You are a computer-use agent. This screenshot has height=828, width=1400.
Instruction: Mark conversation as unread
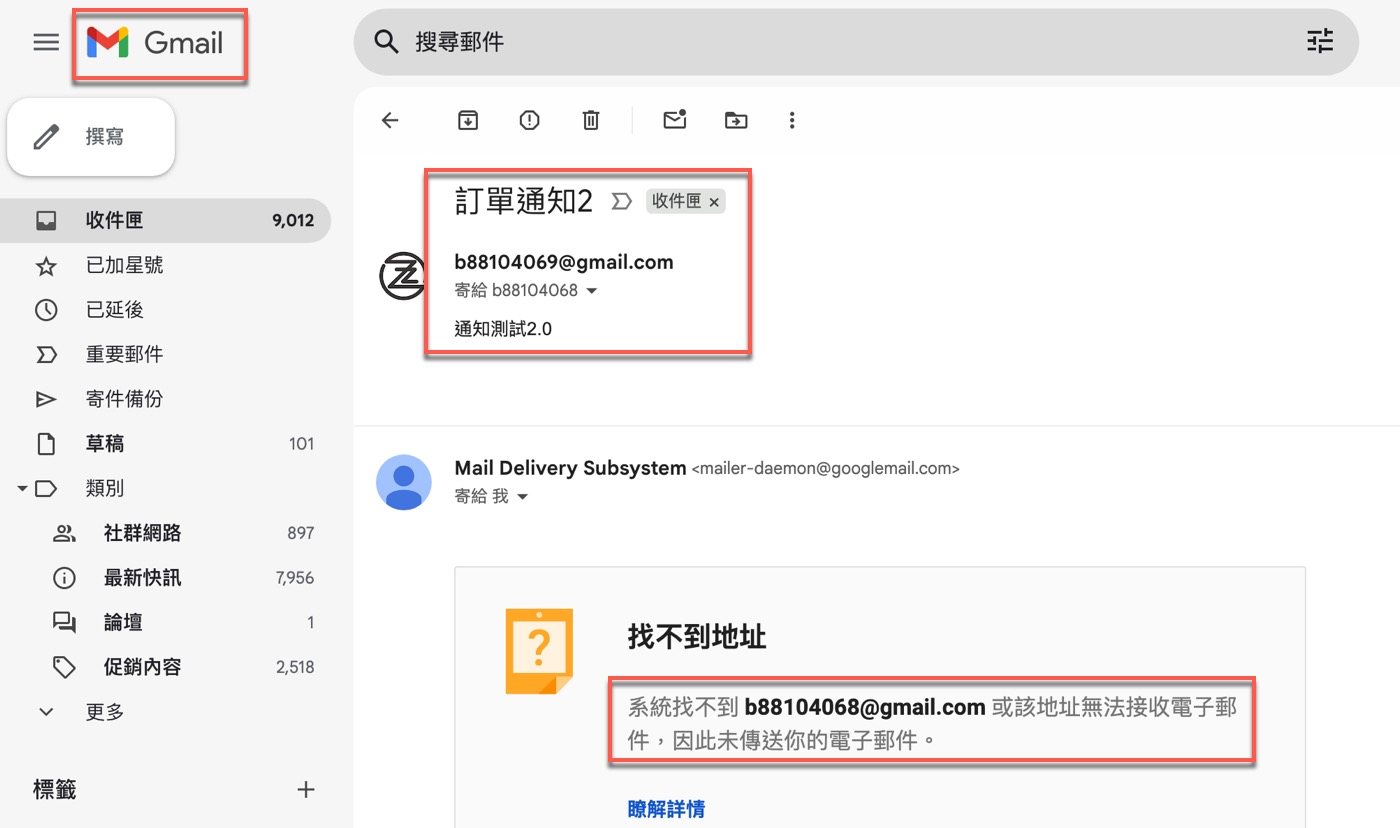tap(675, 120)
